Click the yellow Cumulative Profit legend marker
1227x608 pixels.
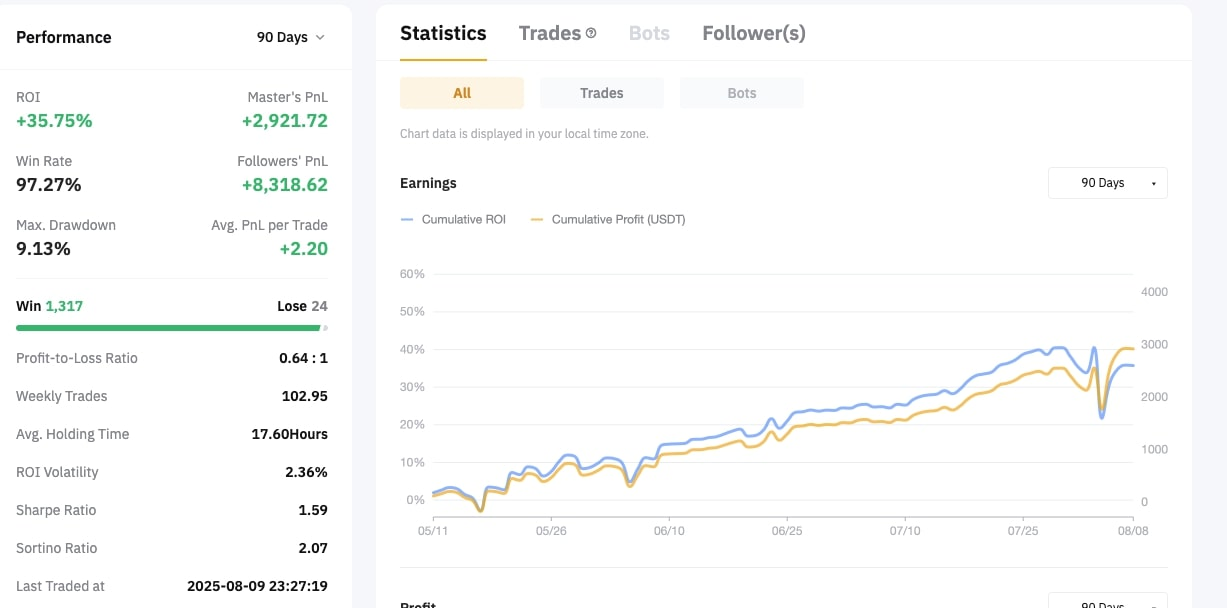(537, 219)
